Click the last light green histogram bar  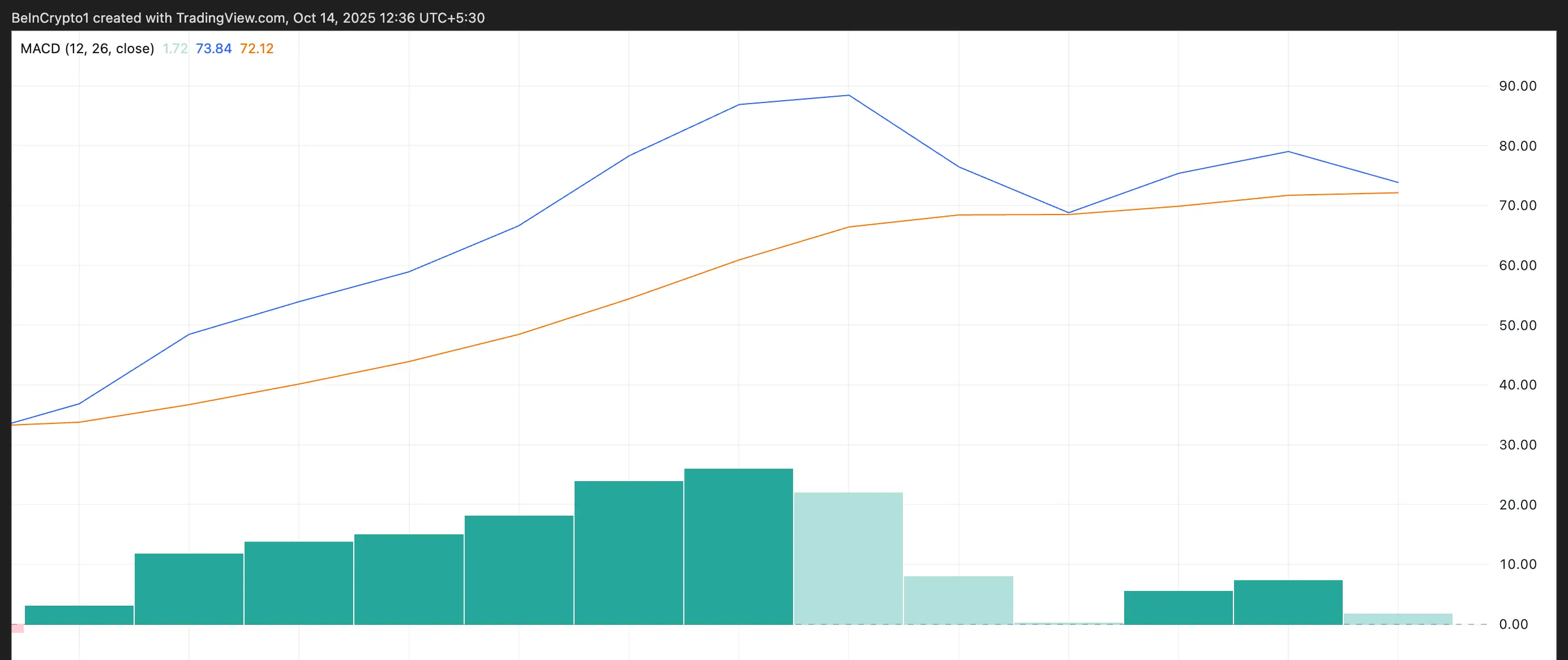pos(1398,619)
